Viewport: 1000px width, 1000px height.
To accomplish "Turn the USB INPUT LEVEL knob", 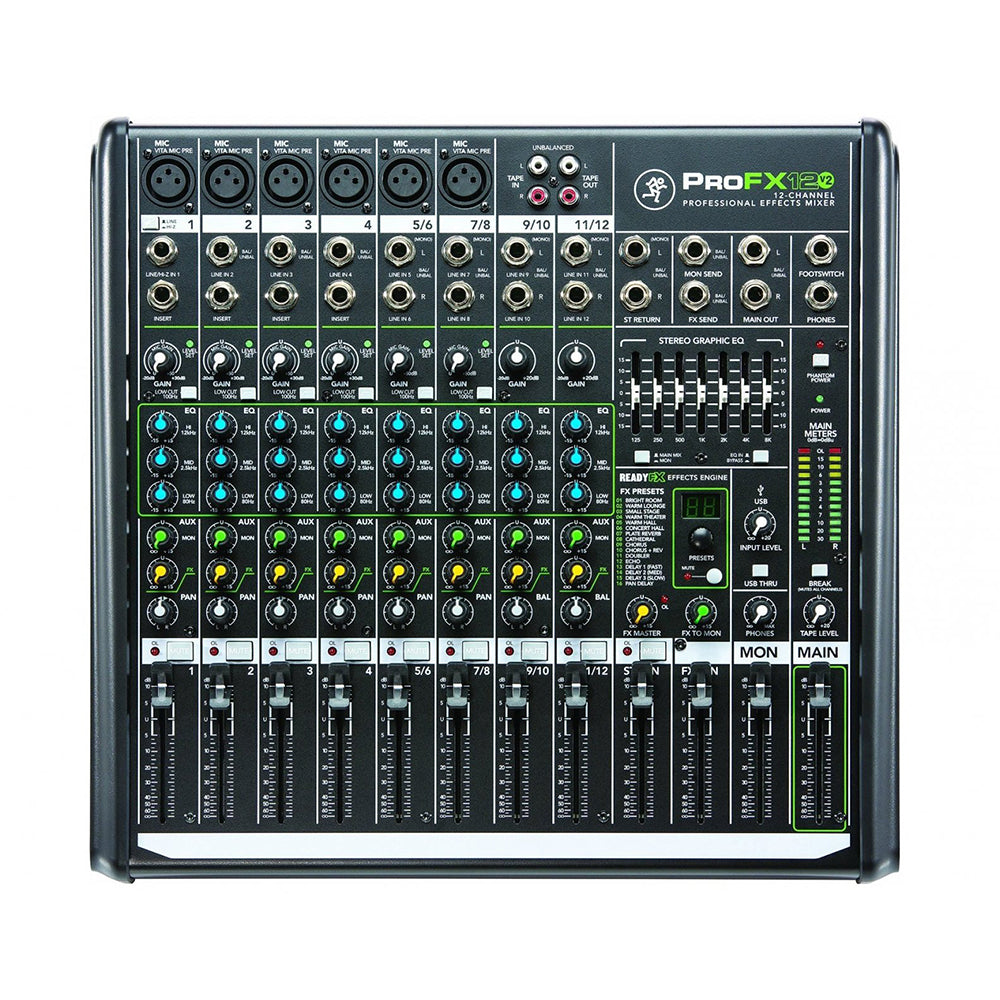I will (x=761, y=524).
